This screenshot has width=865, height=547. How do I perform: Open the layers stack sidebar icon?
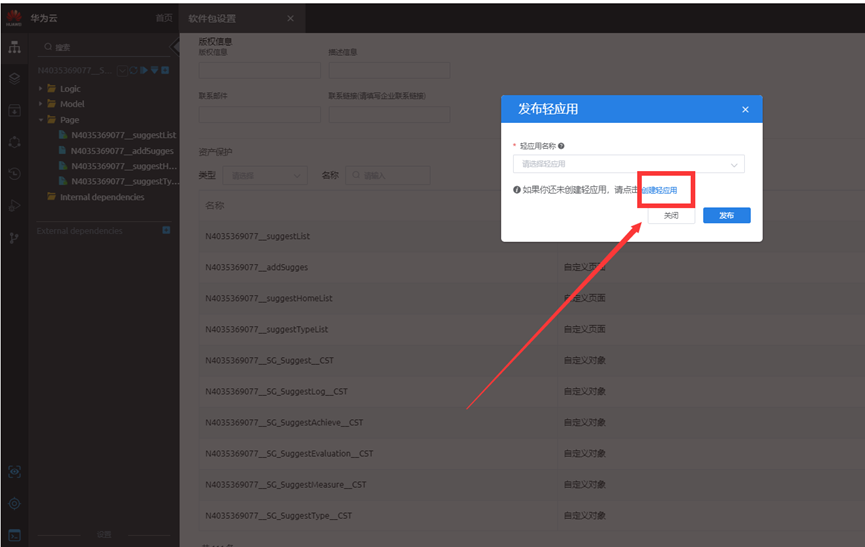coord(14,79)
